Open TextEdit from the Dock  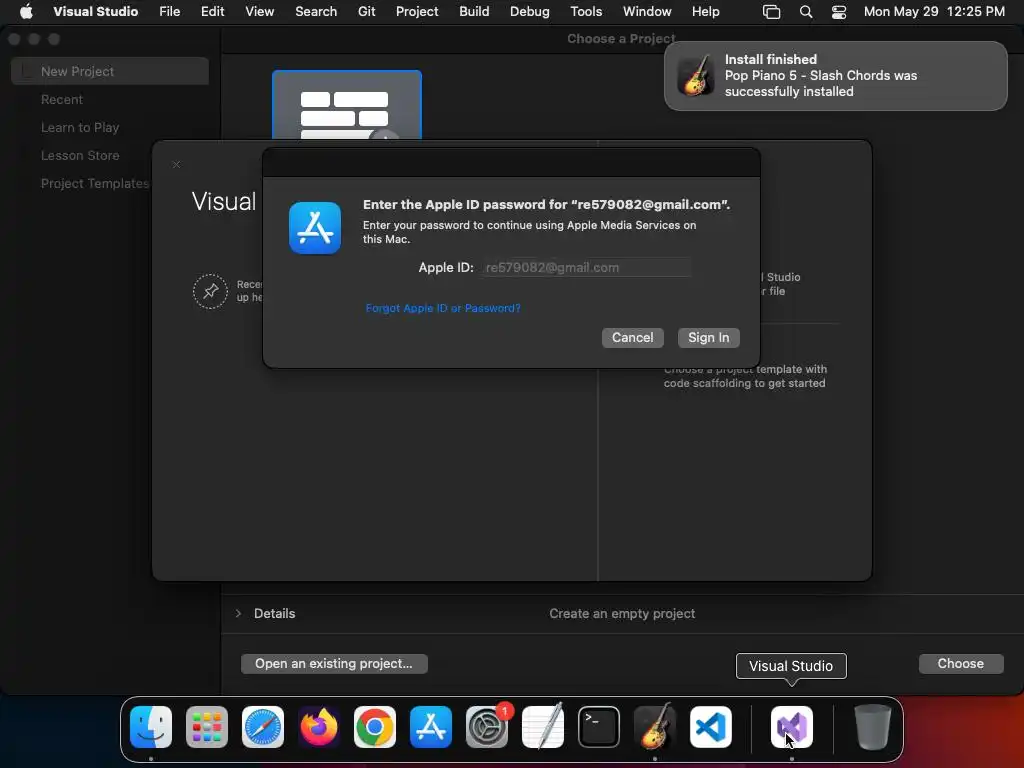pos(543,727)
